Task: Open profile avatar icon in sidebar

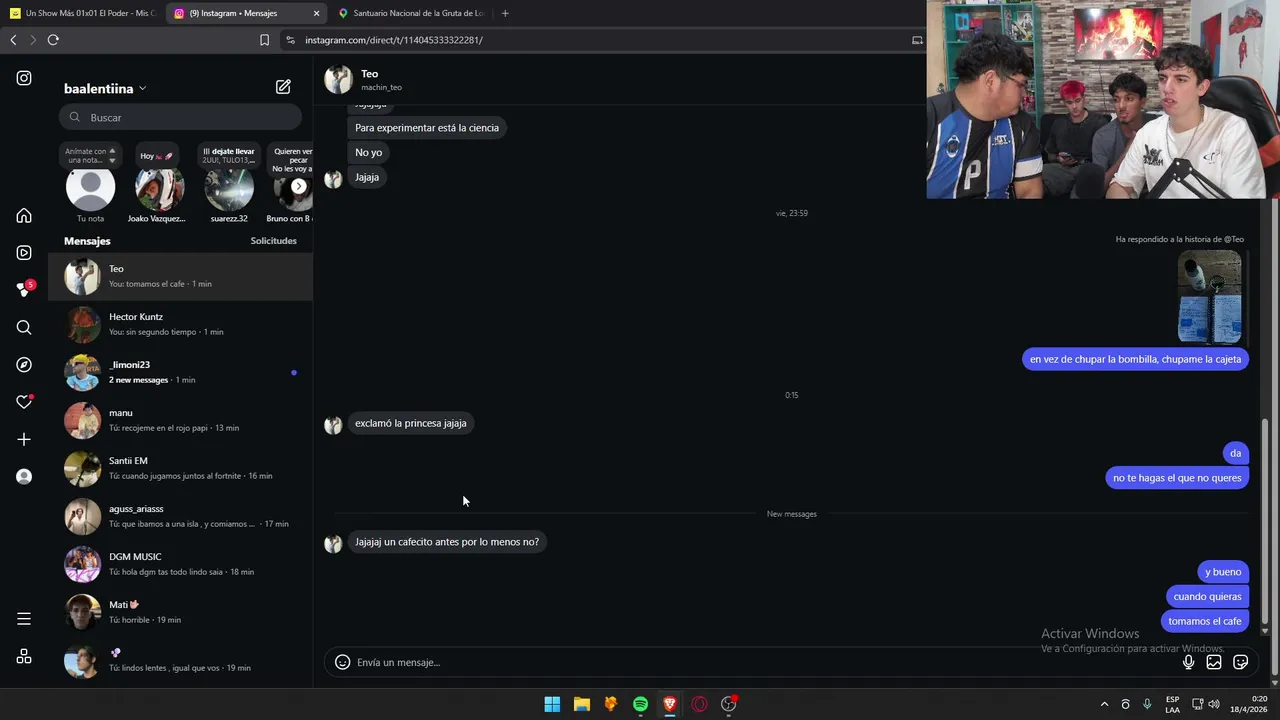Action: click(x=24, y=477)
